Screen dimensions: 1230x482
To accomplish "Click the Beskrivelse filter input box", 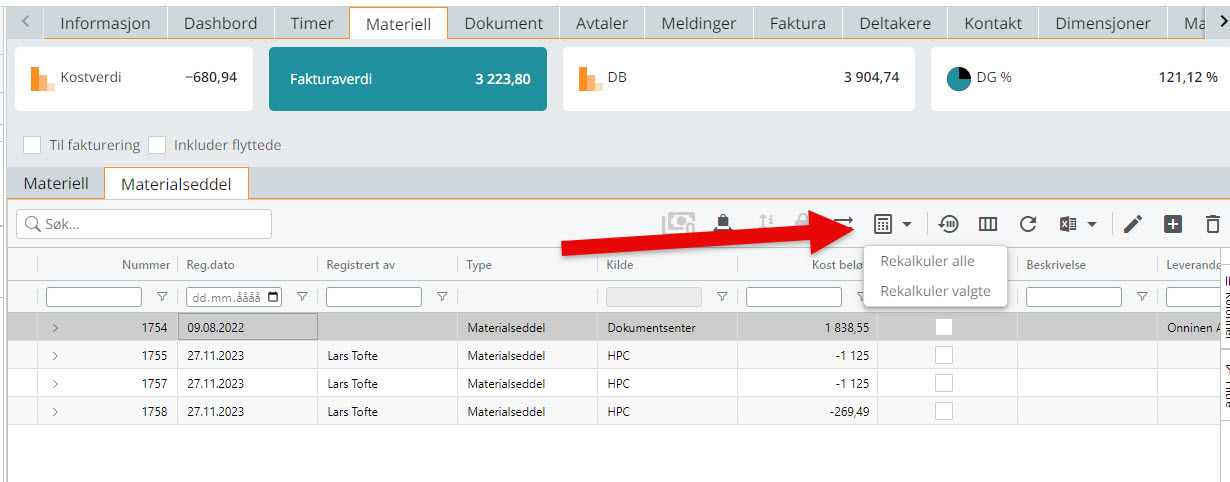I will pyautogui.click(x=1074, y=297).
